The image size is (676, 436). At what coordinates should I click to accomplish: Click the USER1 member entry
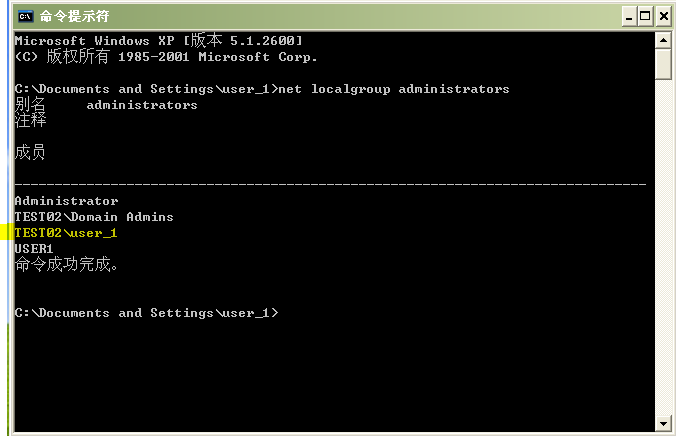(34, 249)
